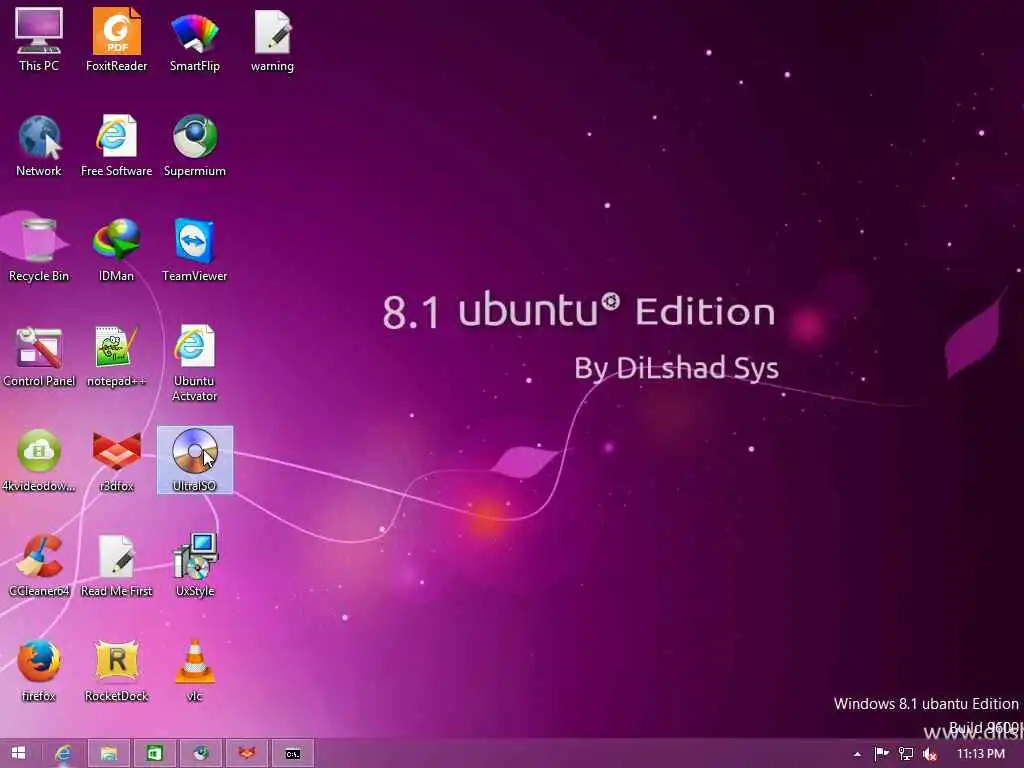The image size is (1024, 768).
Task: Click the network tray icon
Action: 906,754
